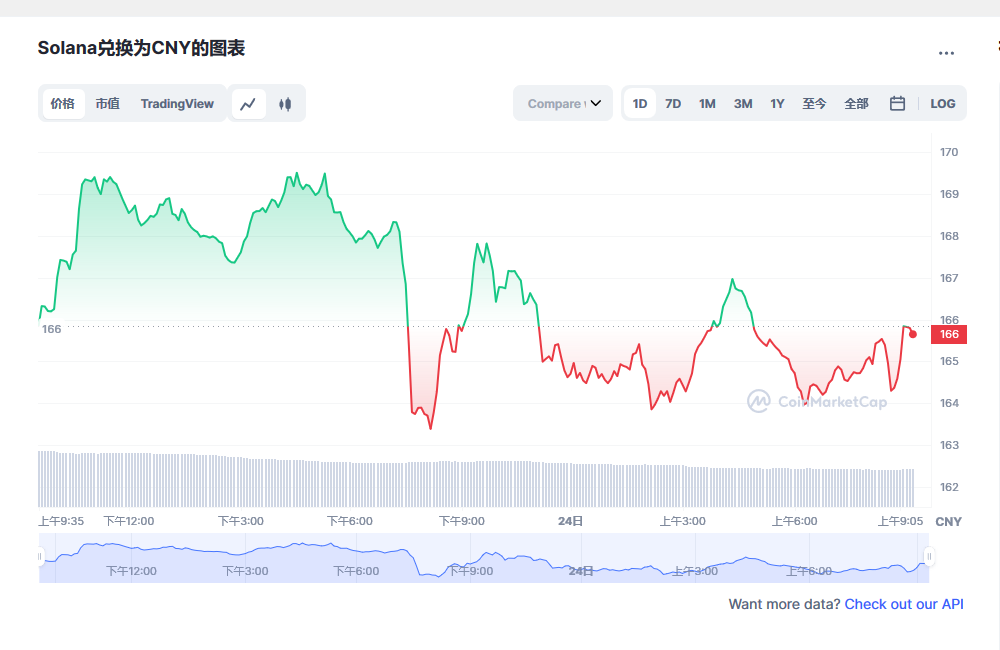The image size is (1000, 650).
Task: Click the Solana兑换为CNY的图表 heading
Action: pos(141,48)
